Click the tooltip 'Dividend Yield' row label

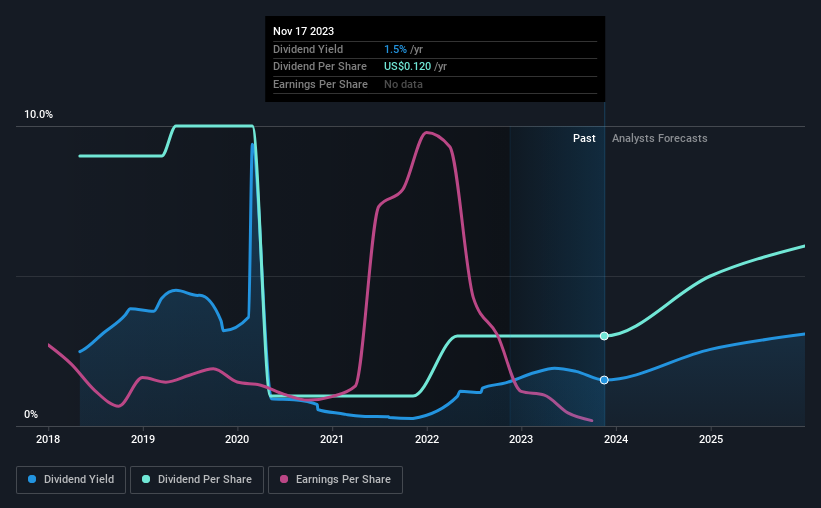[308, 49]
